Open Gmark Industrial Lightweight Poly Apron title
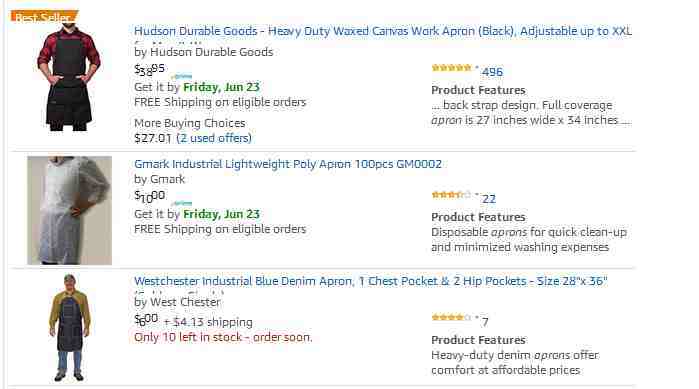Screen dimensions: 699x389 [x=288, y=164]
